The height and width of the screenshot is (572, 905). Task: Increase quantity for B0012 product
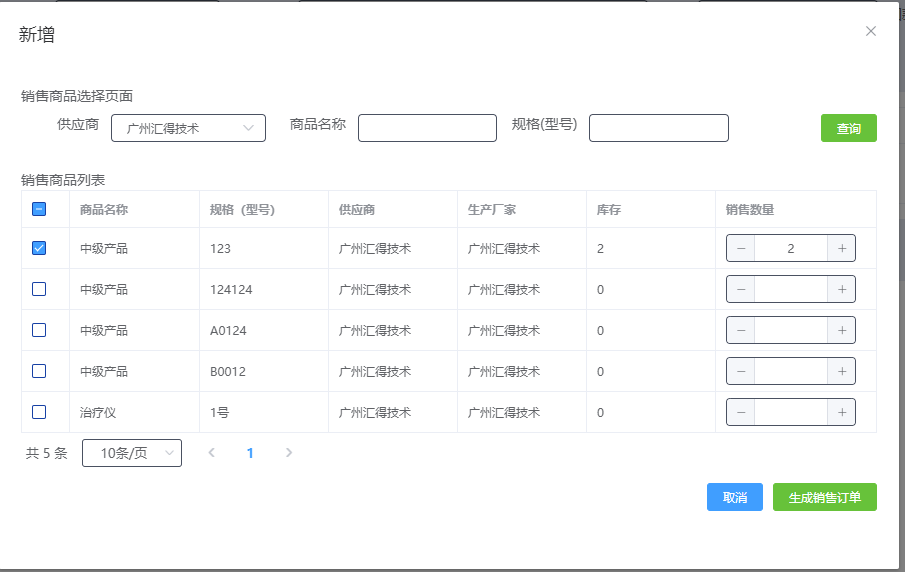coord(841,371)
